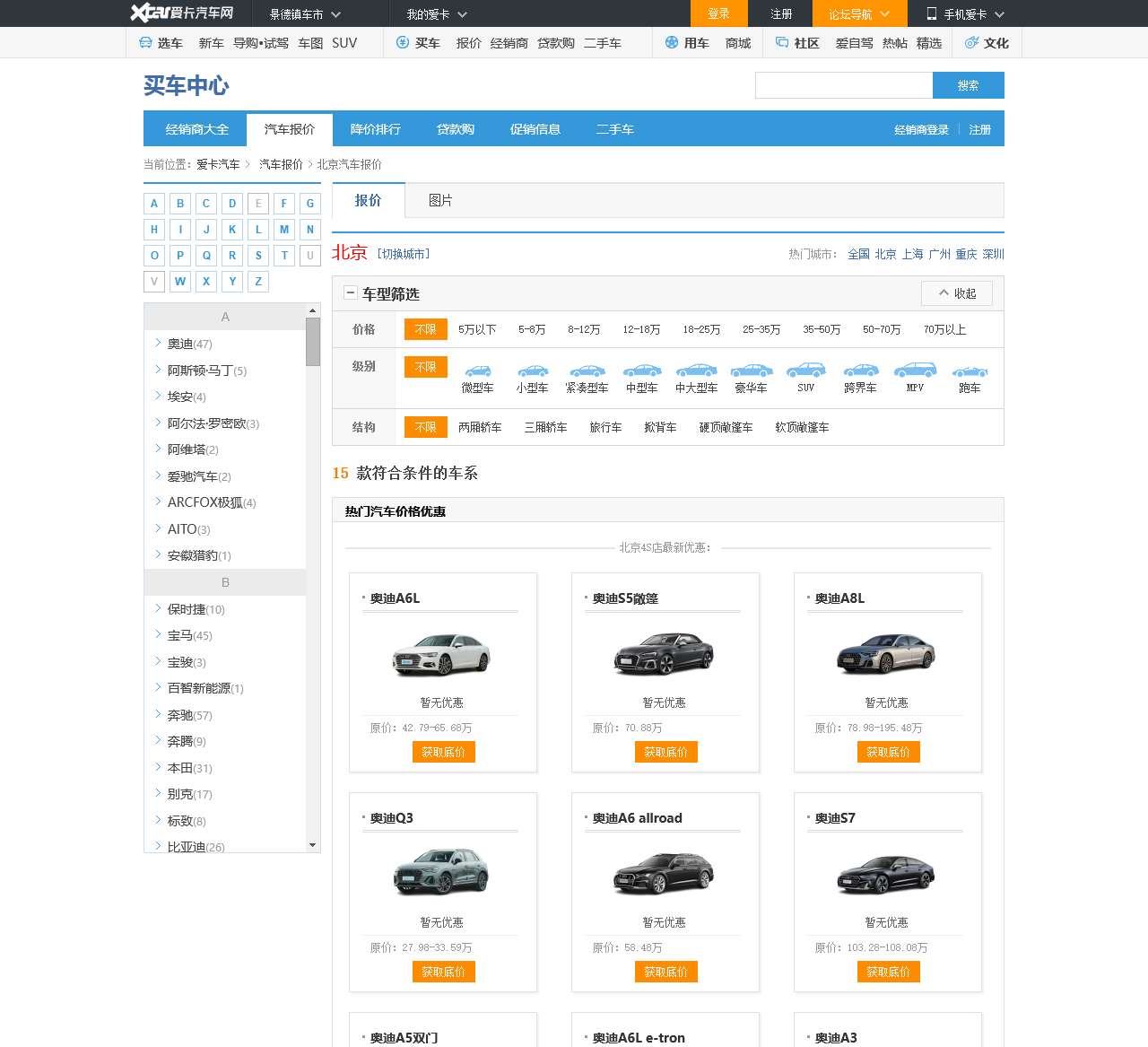Filter brands by letter H
The image size is (1148, 1047).
click(x=154, y=230)
